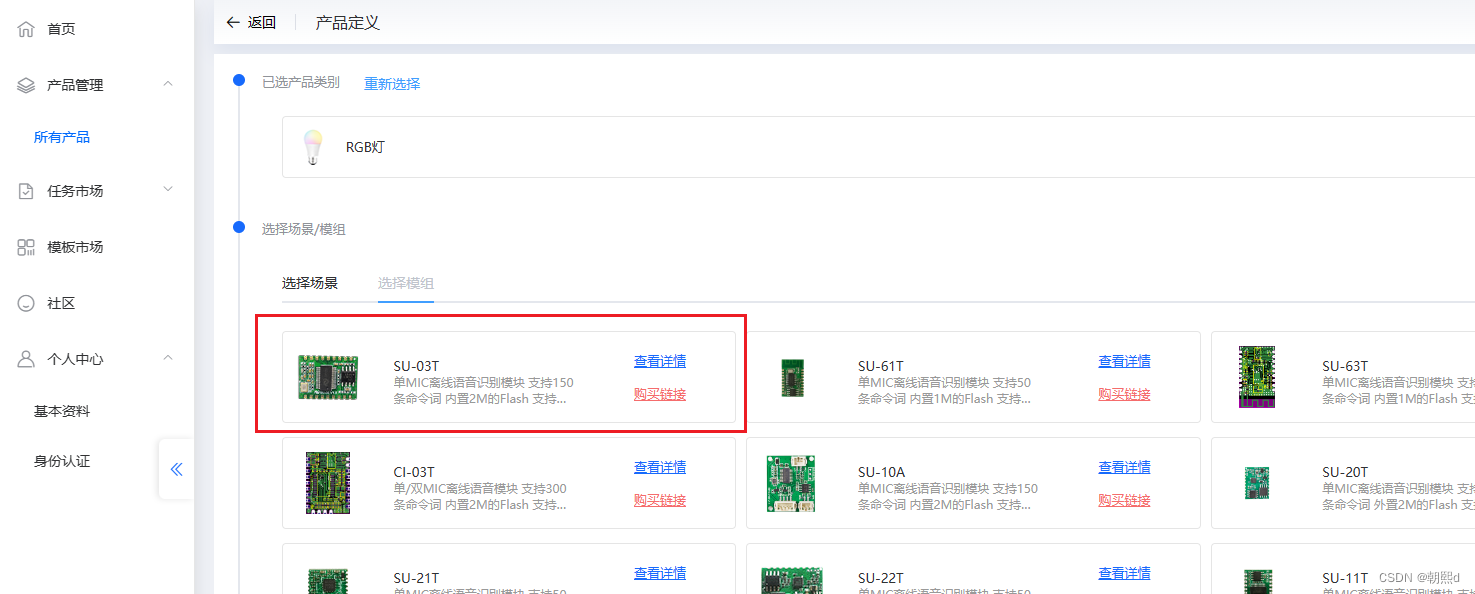The width and height of the screenshot is (1475, 594).
Task: Click the SU-03T module board image
Action: click(328, 377)
